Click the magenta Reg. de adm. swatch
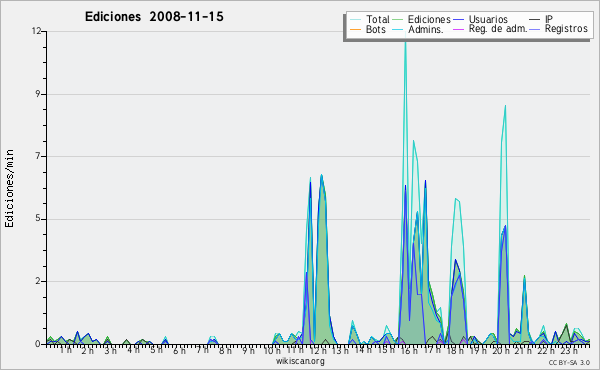This screenshot has width=600, height=370. 459,29
